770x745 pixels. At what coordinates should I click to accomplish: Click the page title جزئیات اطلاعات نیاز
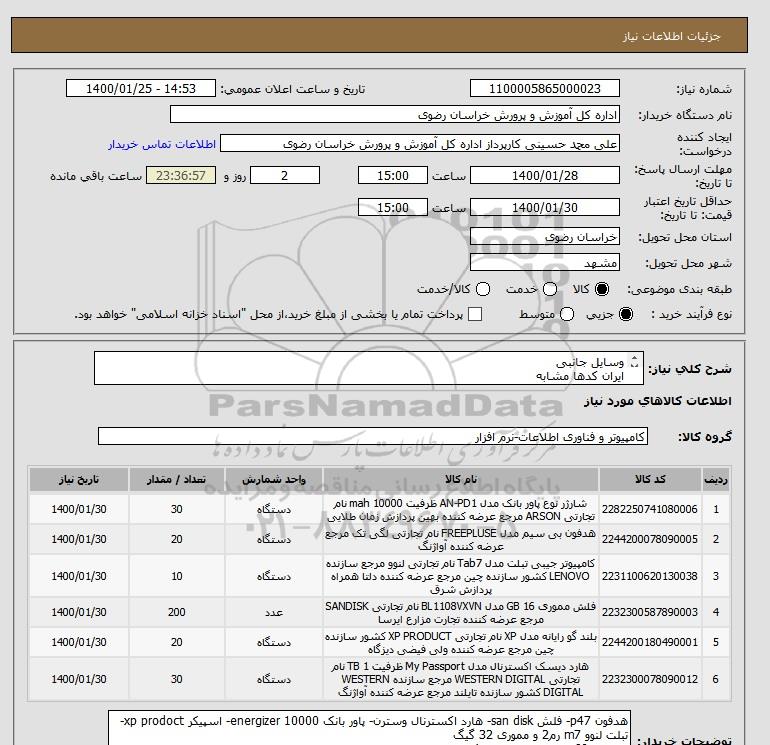(671, 36)
